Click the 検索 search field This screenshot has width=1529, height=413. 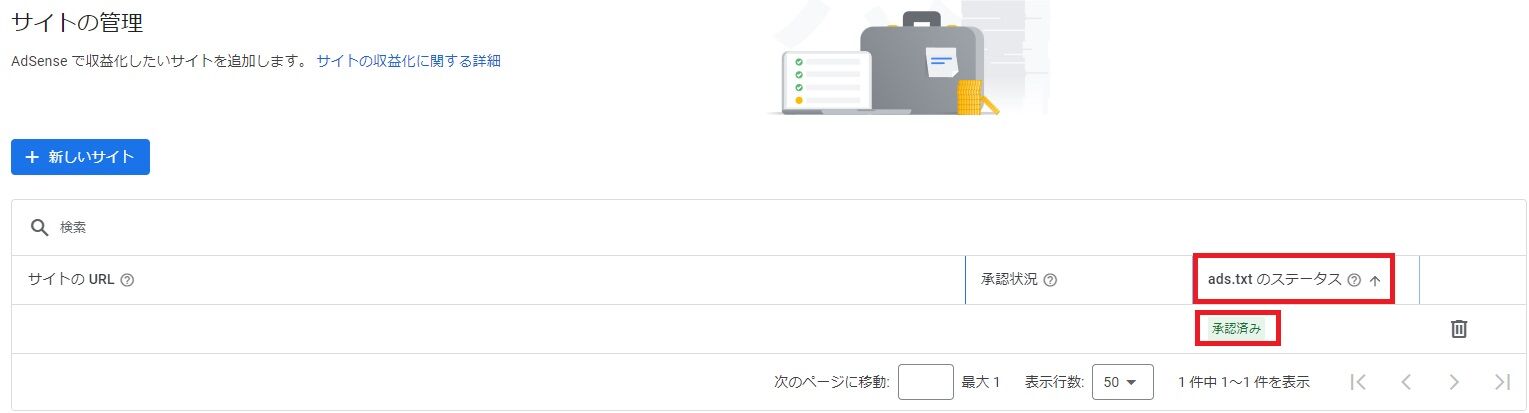[500, 228]
